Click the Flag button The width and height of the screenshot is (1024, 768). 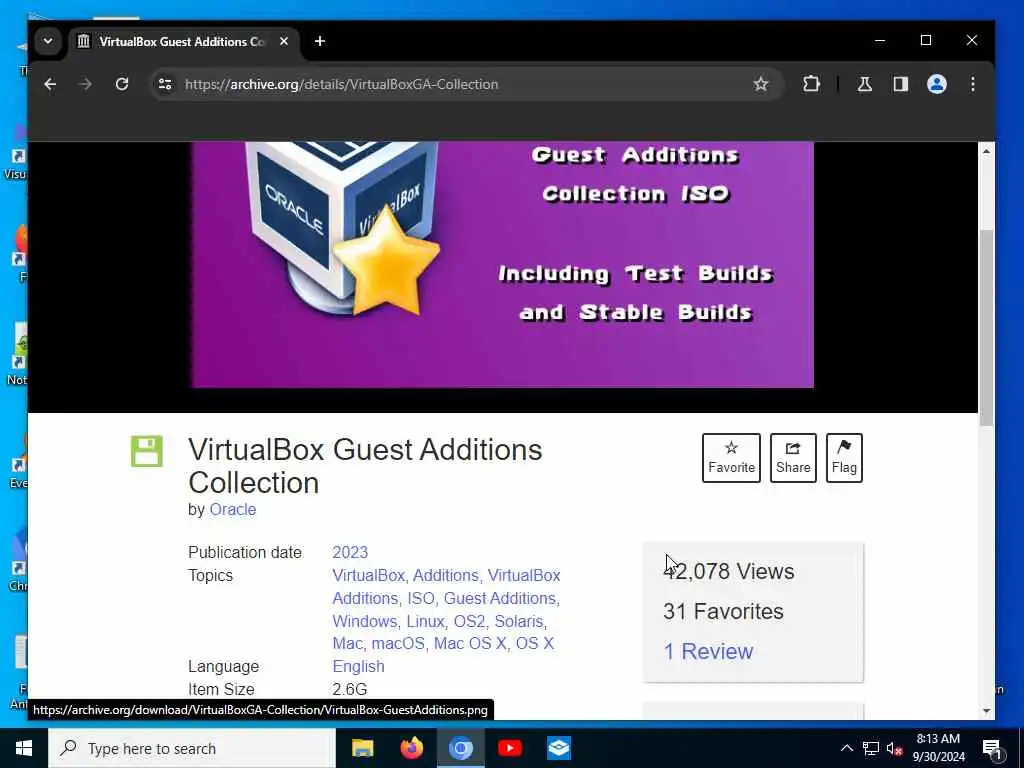click(844, 458)
